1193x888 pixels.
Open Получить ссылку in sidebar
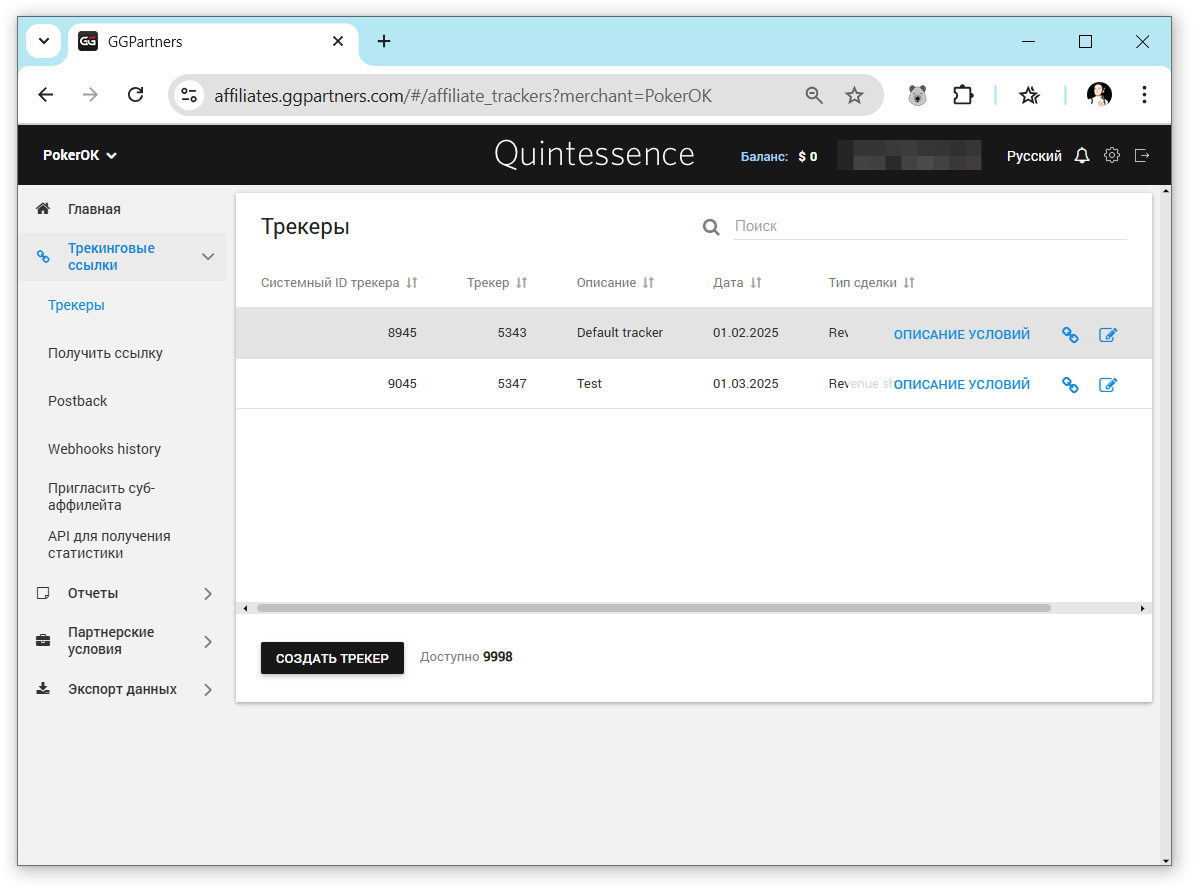coord(105,353)
